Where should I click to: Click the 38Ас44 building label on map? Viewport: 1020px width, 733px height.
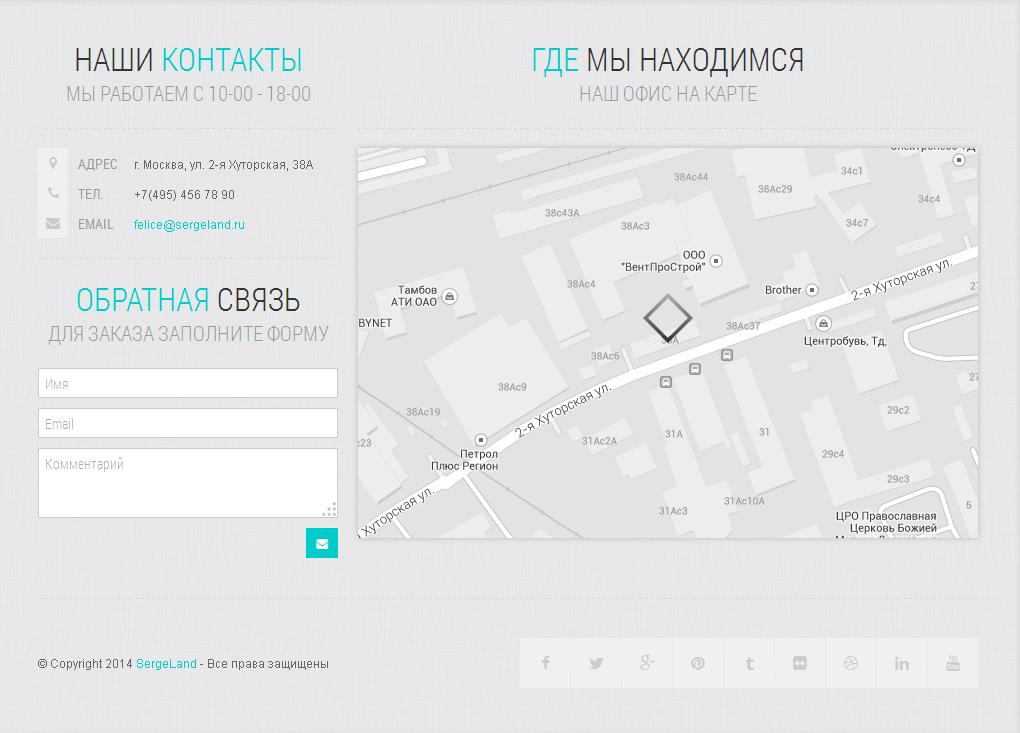691,177
